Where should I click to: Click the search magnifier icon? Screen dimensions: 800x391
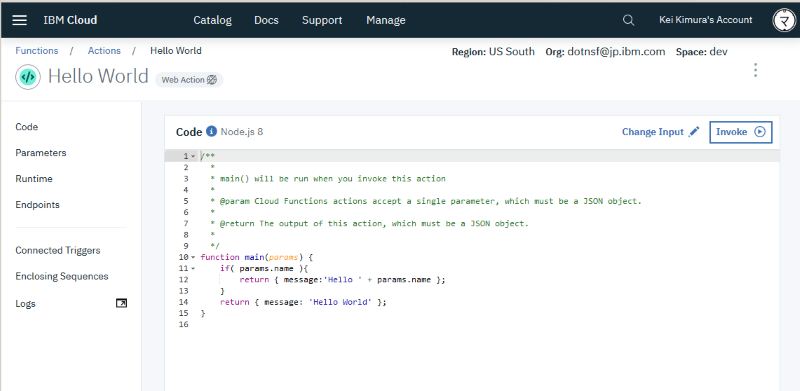click(x=629, y=20)
